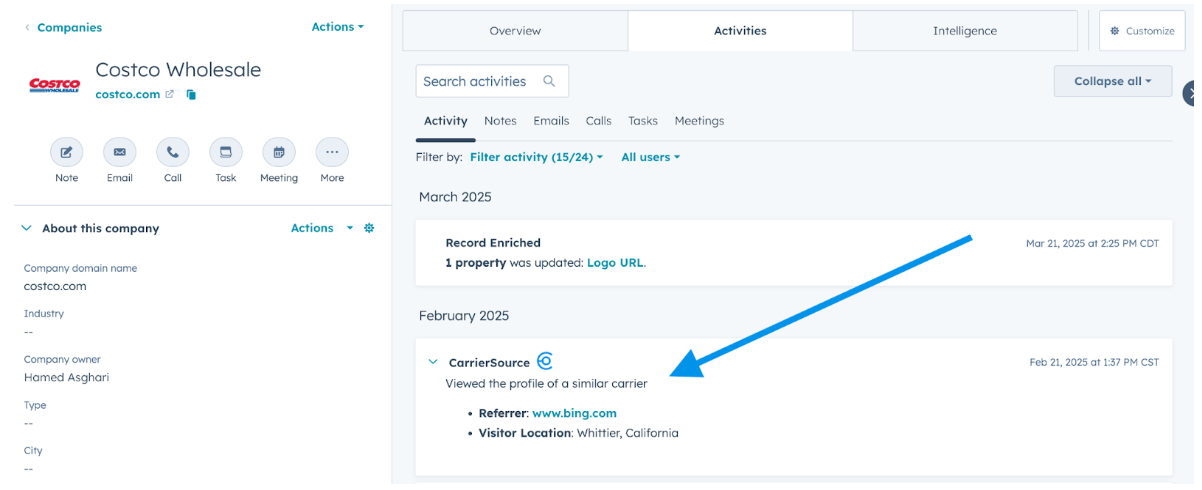Click the Search activities input field
The height and width of the screenshot is (490, 1202).
click(492, 81)
